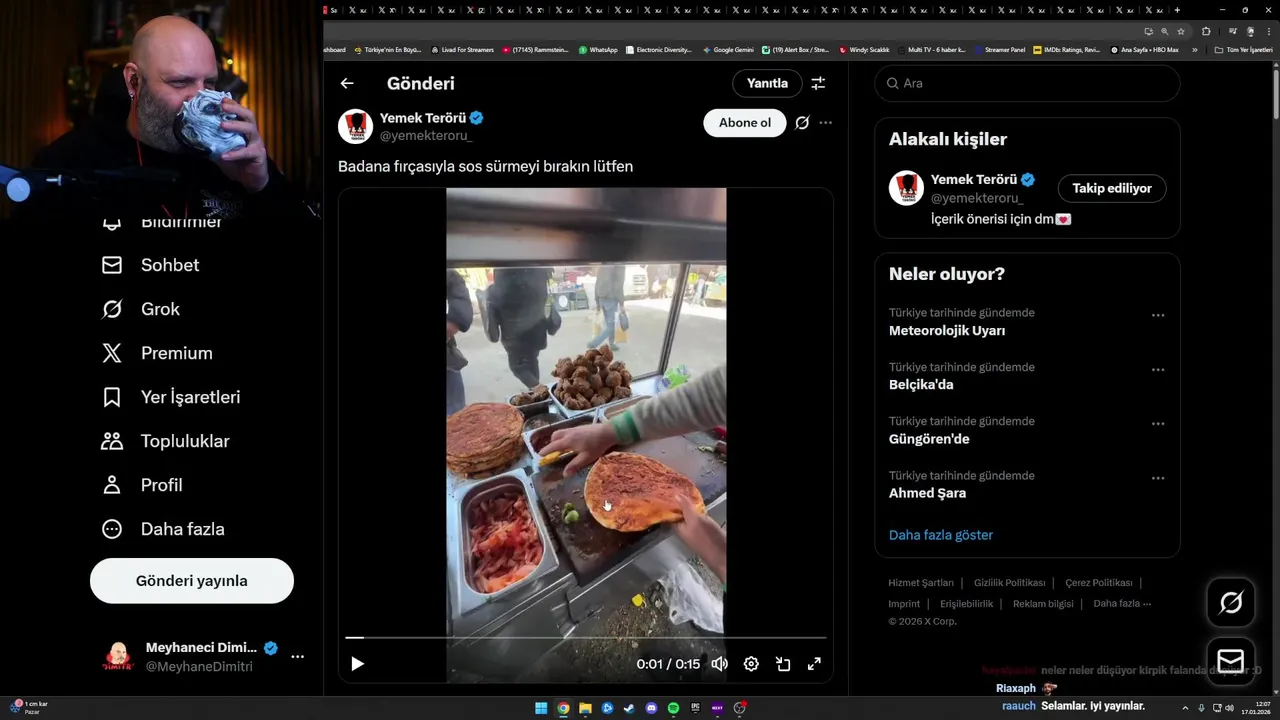Toggle picture-in-picture on the video

(x=783, y=664)
